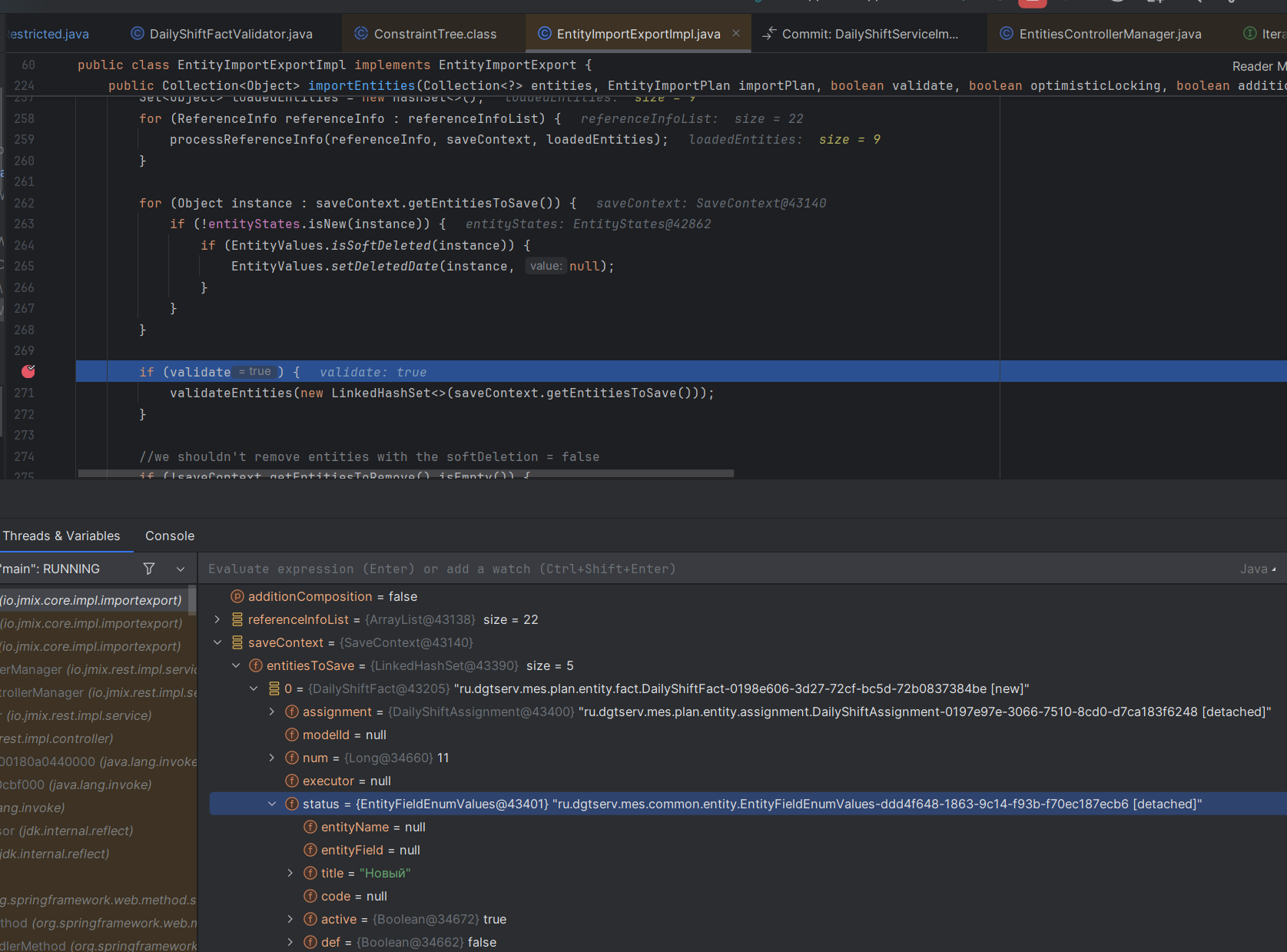
Task: Click EntitiesControllerManager.java class icon
Action: click(x=1007, y=33)
